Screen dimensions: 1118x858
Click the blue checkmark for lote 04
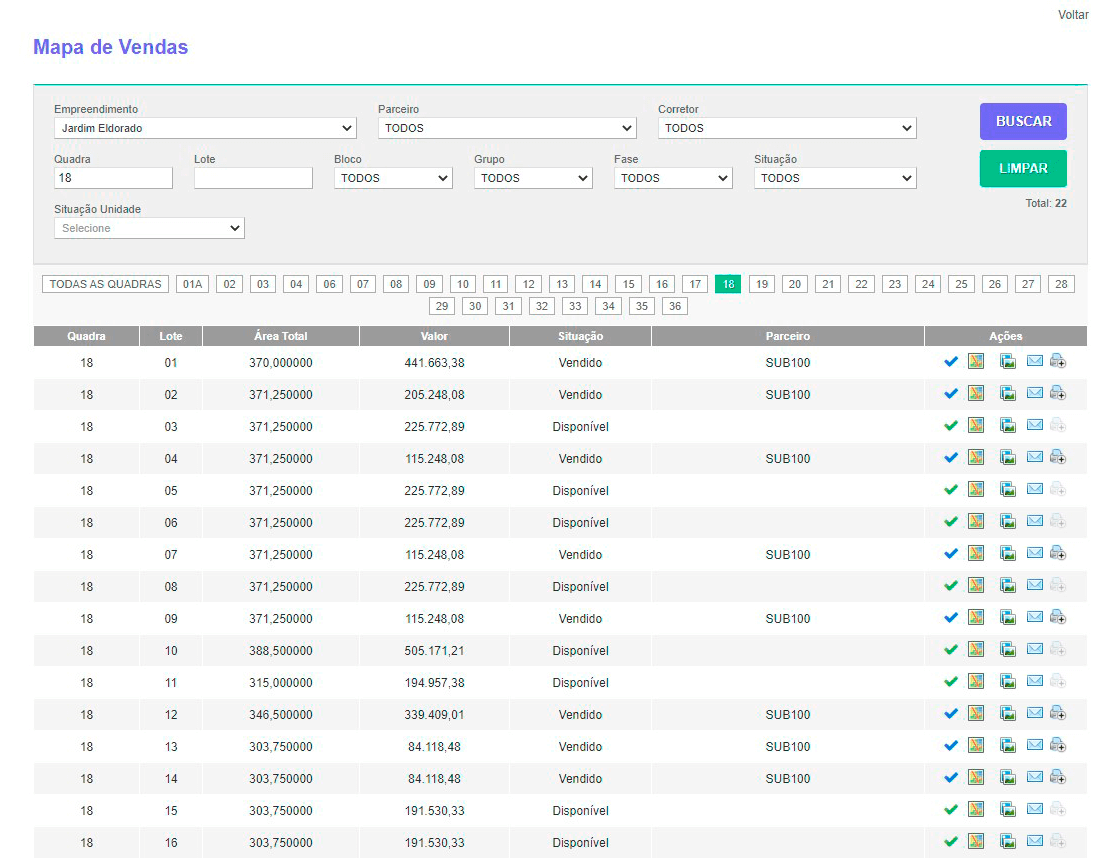951,458
